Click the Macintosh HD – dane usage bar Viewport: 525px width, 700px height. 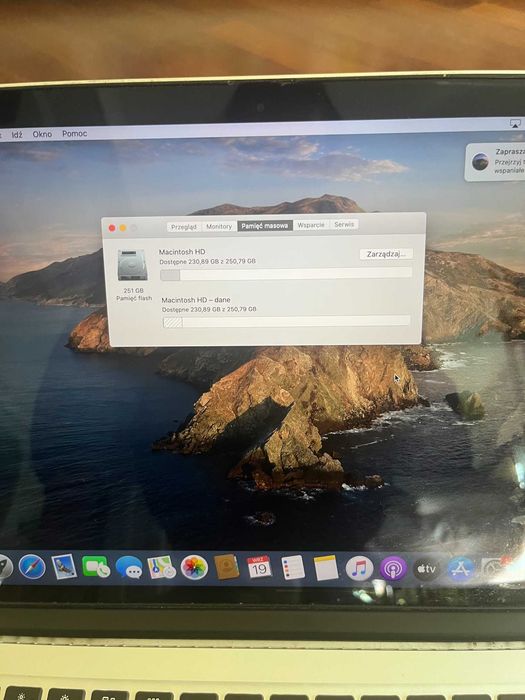coord(286,321)
